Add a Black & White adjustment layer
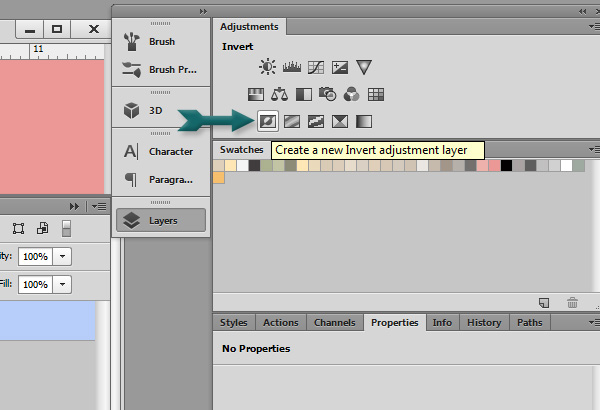 (x=304, y=95)
